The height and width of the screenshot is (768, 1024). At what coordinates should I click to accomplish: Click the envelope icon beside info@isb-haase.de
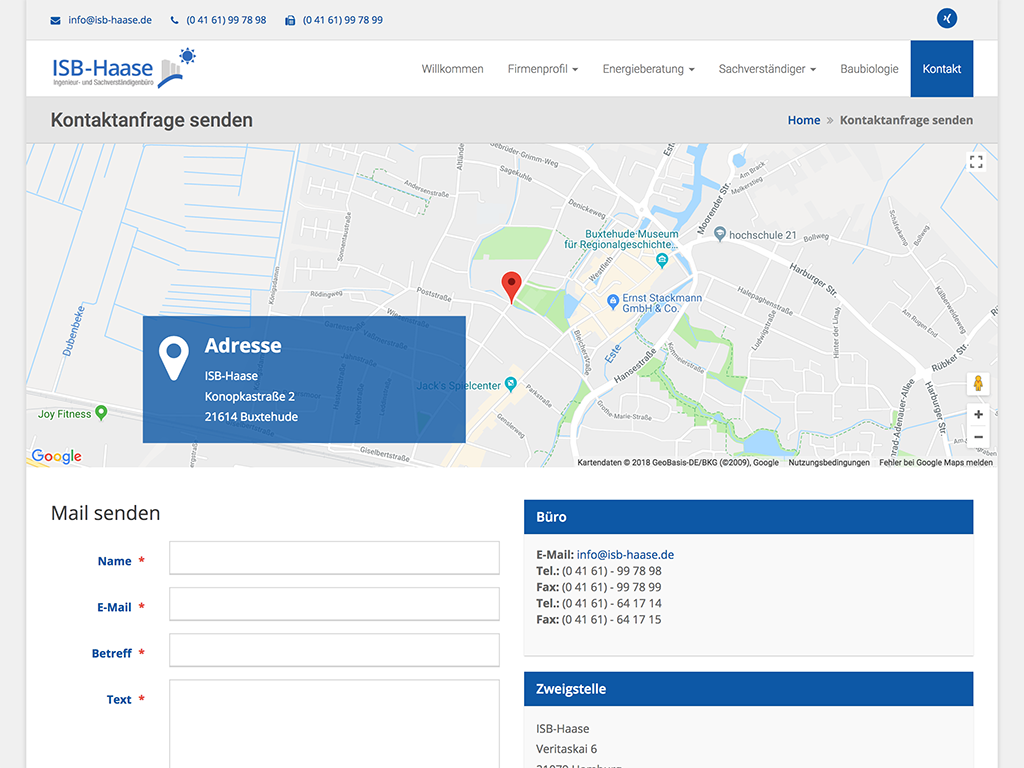click(x=56, y=20)
